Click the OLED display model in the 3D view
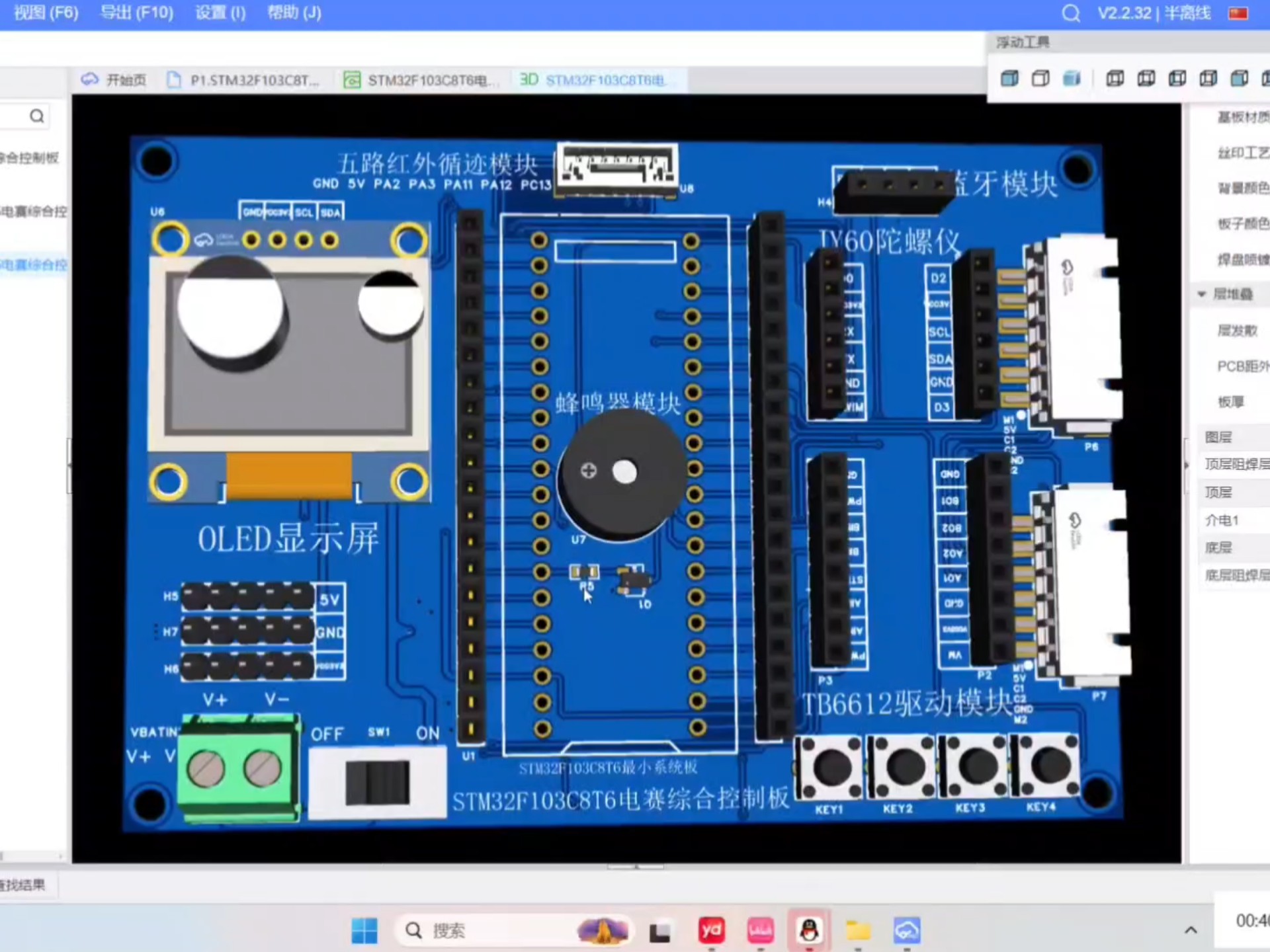The width and height of the screenshot is (1270, 952). (x=290, y=360)
